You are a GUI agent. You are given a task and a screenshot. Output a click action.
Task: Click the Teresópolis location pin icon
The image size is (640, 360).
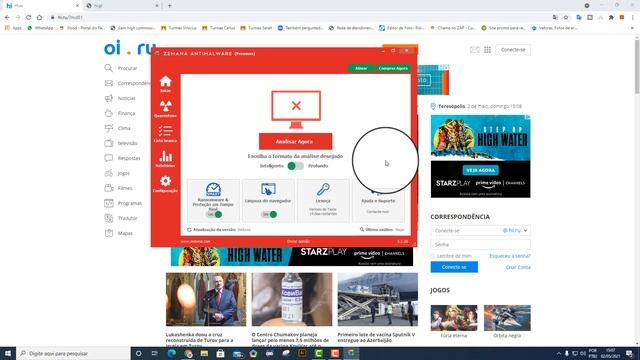click(433, 107)
